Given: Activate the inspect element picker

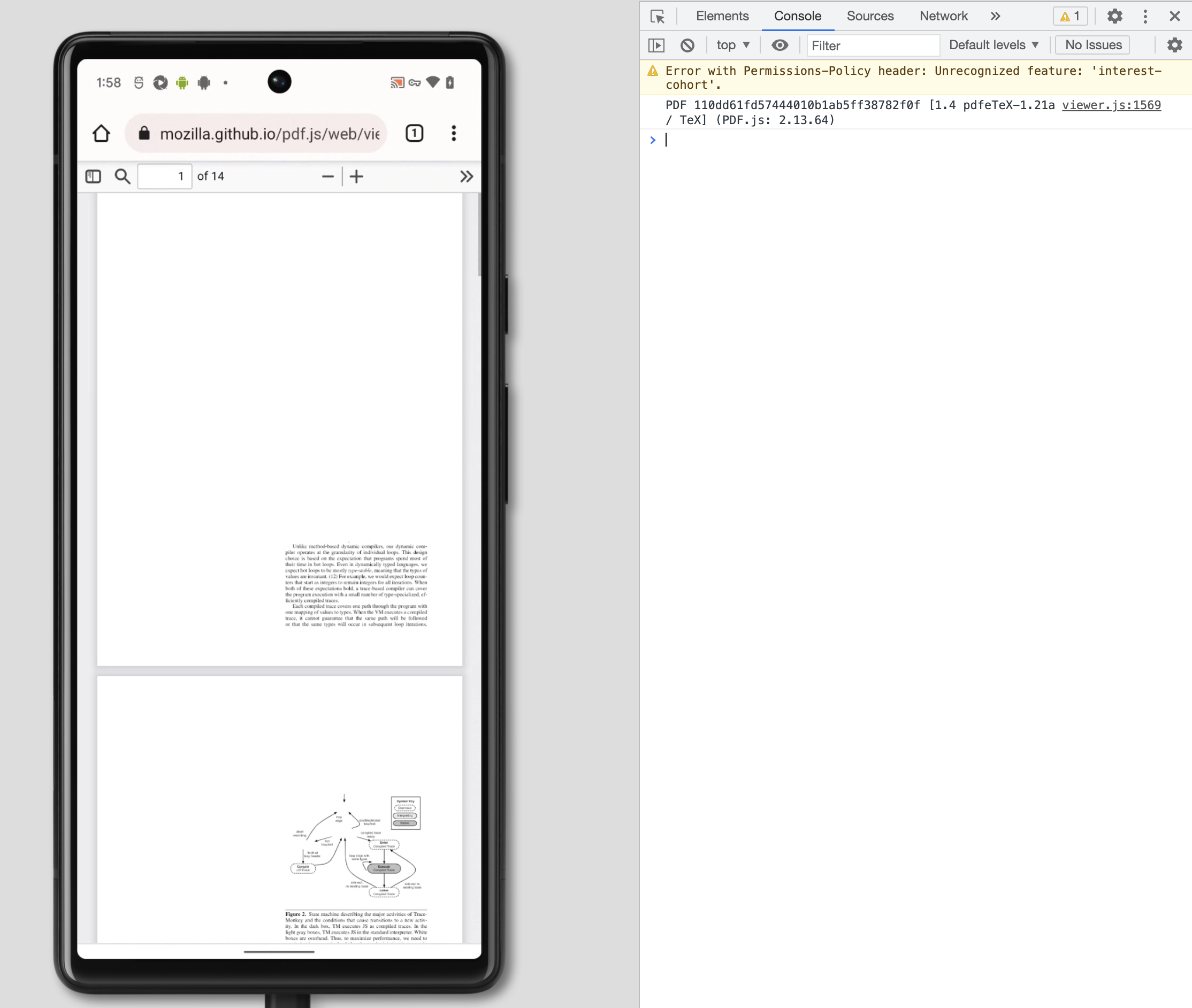Looking at the screenshot, I should coord(658,17).
